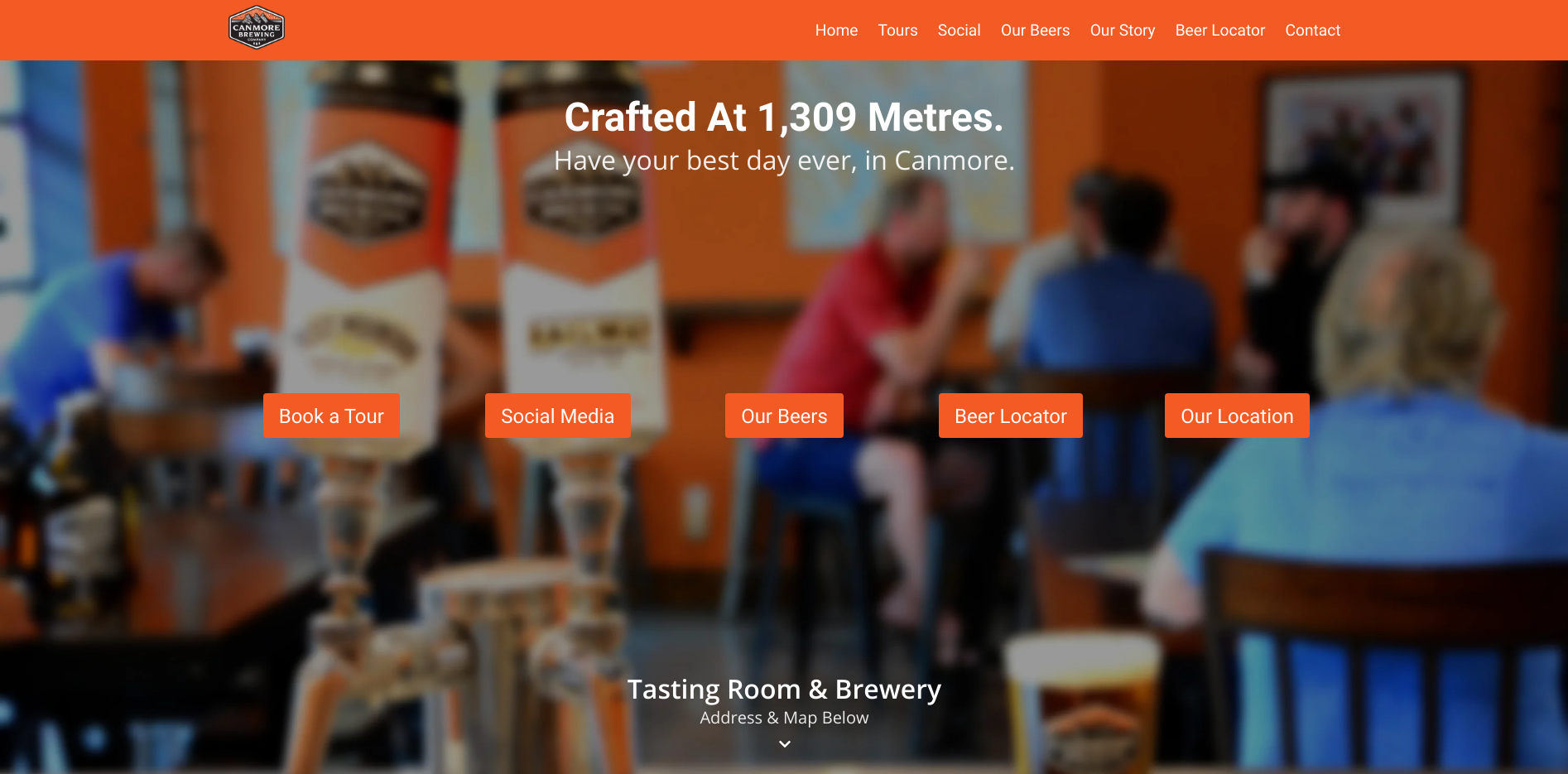Click the Social Media button

(557, 416)
